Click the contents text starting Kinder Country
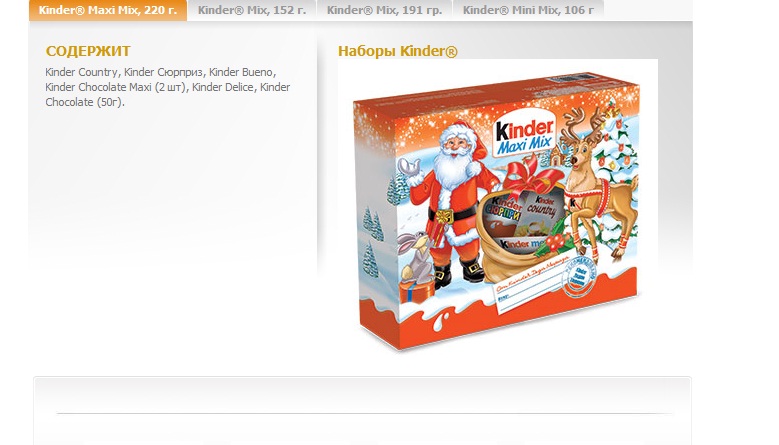 tap(168, 87)
